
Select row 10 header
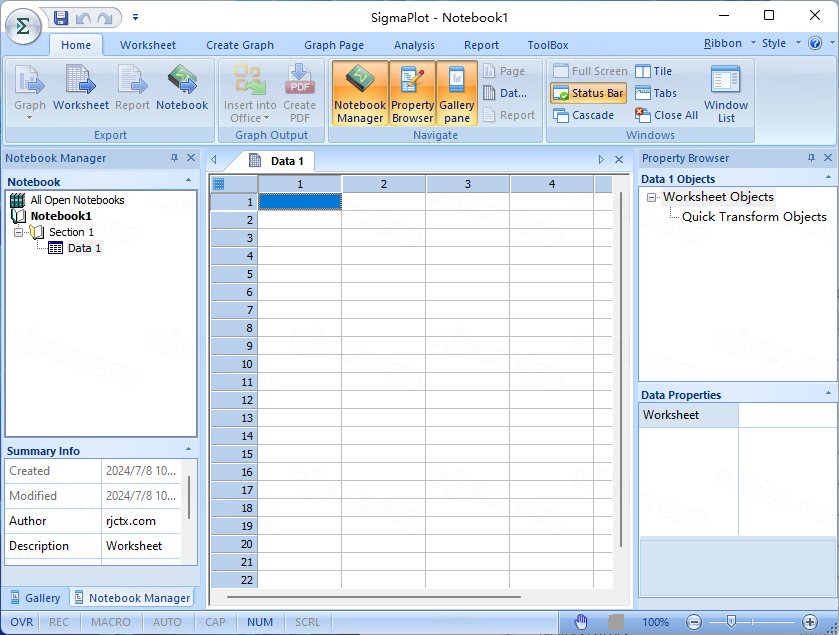coord(234,364)
